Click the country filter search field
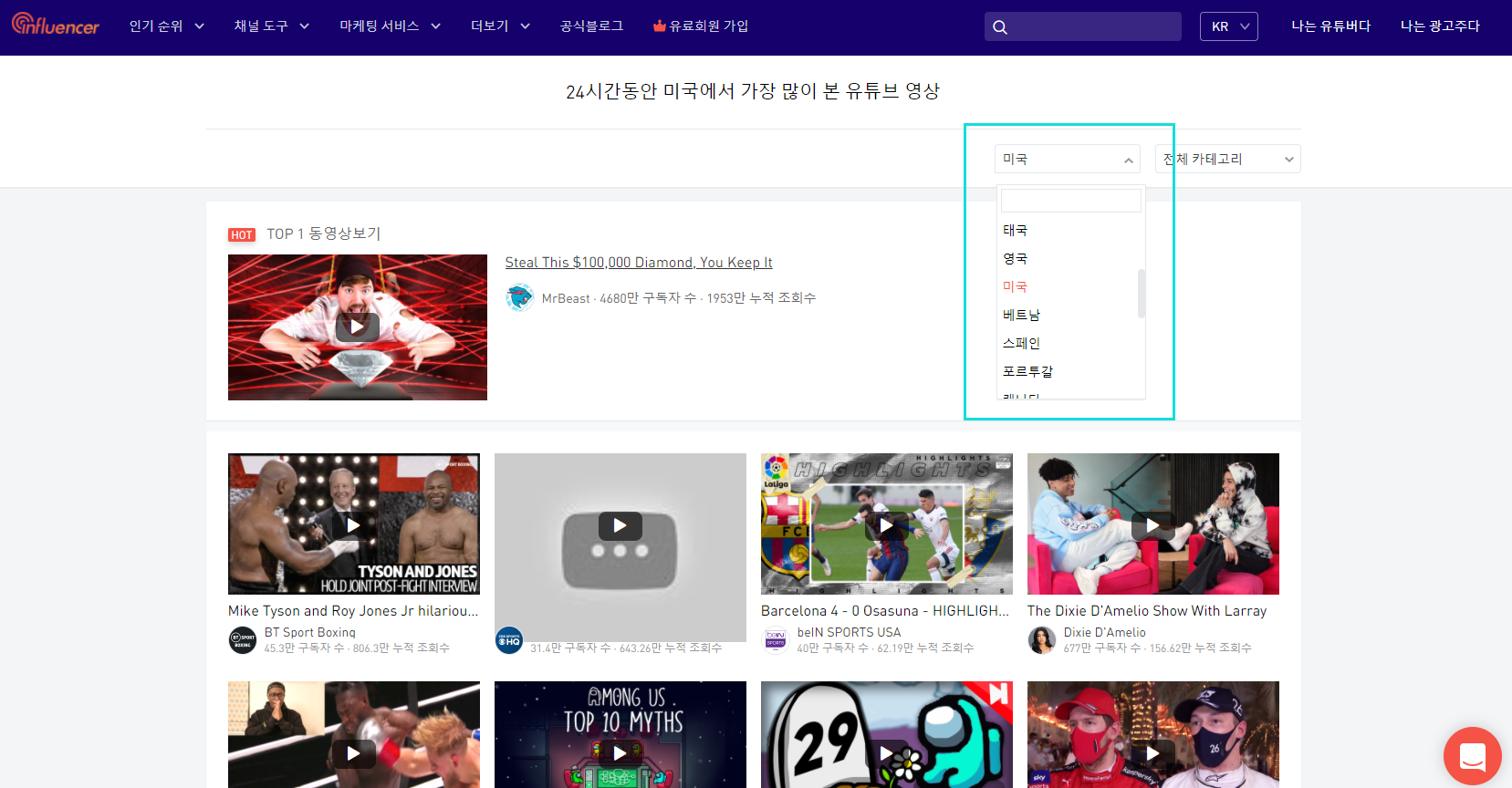 [x=1070, y=201]
